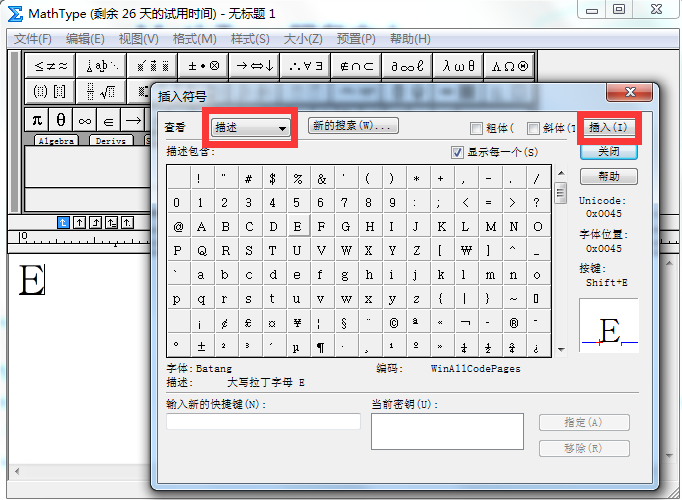The image size is (682, 500).
Task: Click the 输入新的快捷键(N) input field
Action: [x=263, y=421]
